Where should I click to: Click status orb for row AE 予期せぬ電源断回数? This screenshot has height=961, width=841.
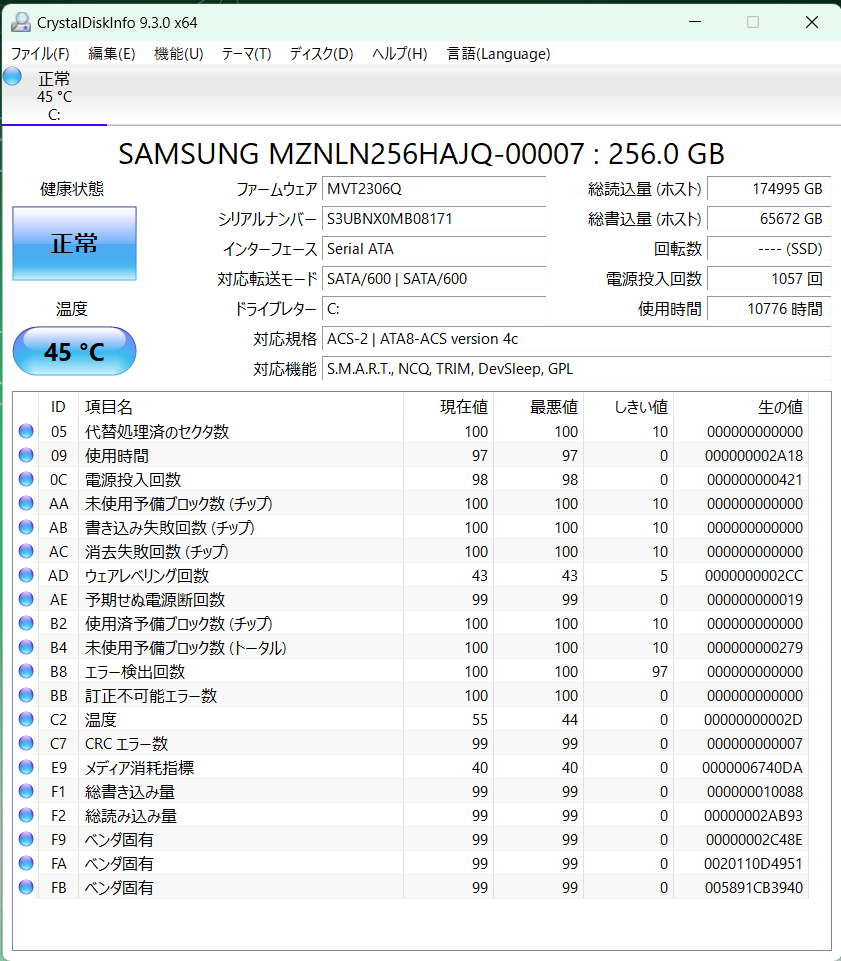tap(26, 599)
